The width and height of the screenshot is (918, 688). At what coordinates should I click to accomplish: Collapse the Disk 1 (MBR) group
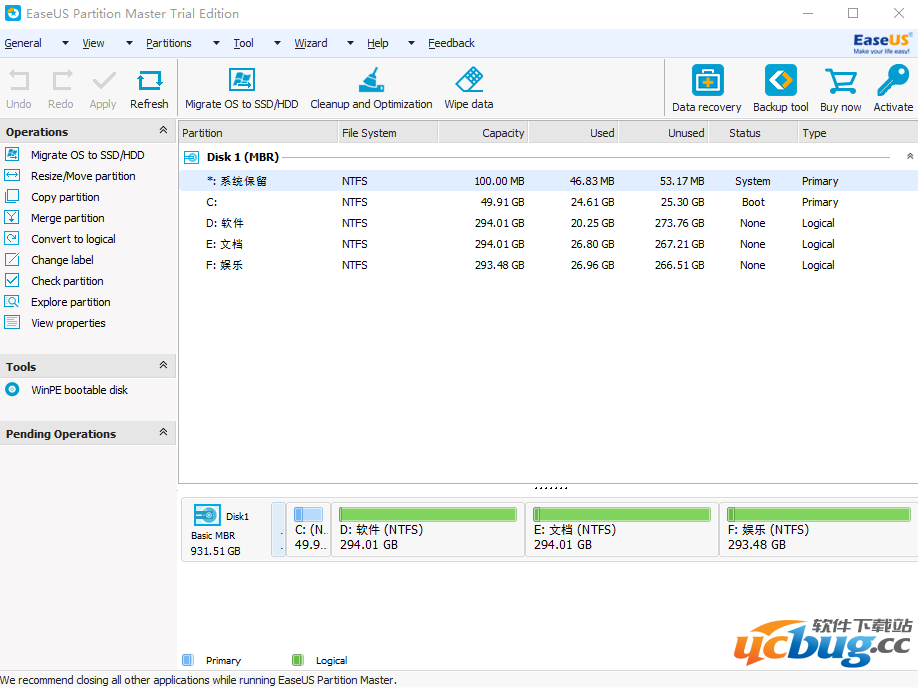point(910,156)
